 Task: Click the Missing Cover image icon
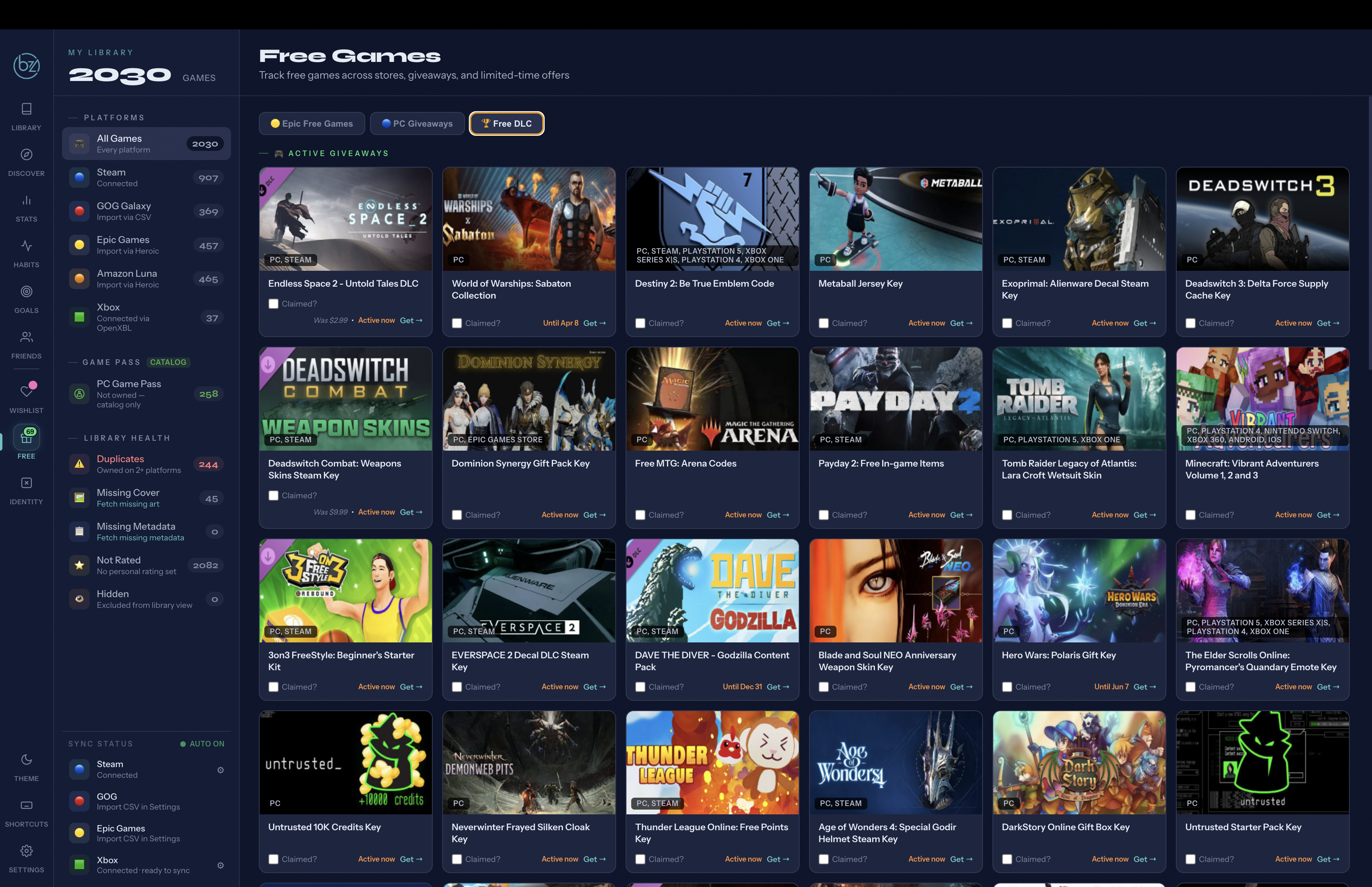point(79,497)
